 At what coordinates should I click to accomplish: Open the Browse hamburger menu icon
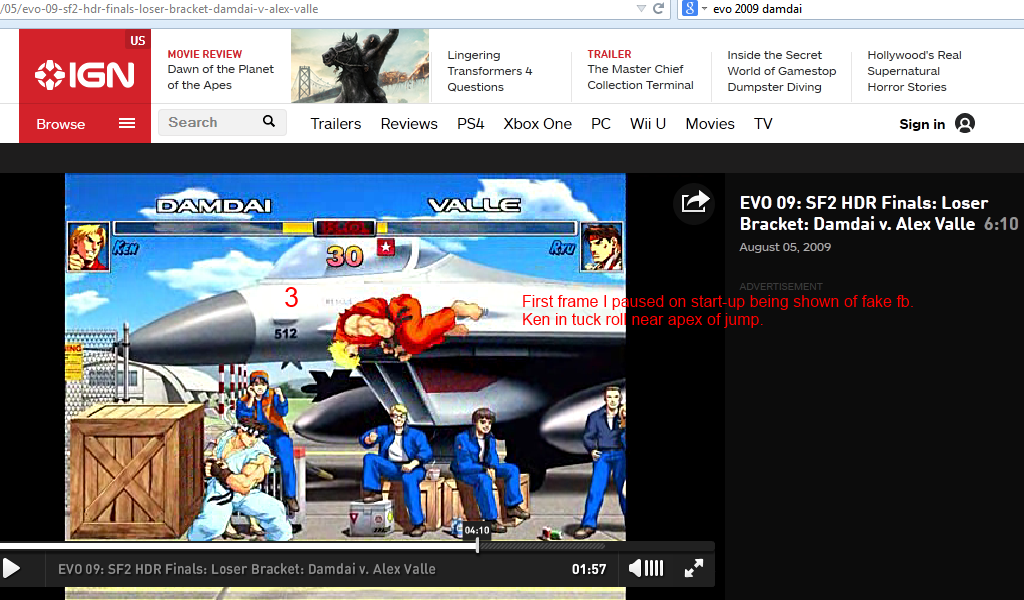[x=127, y=123]
